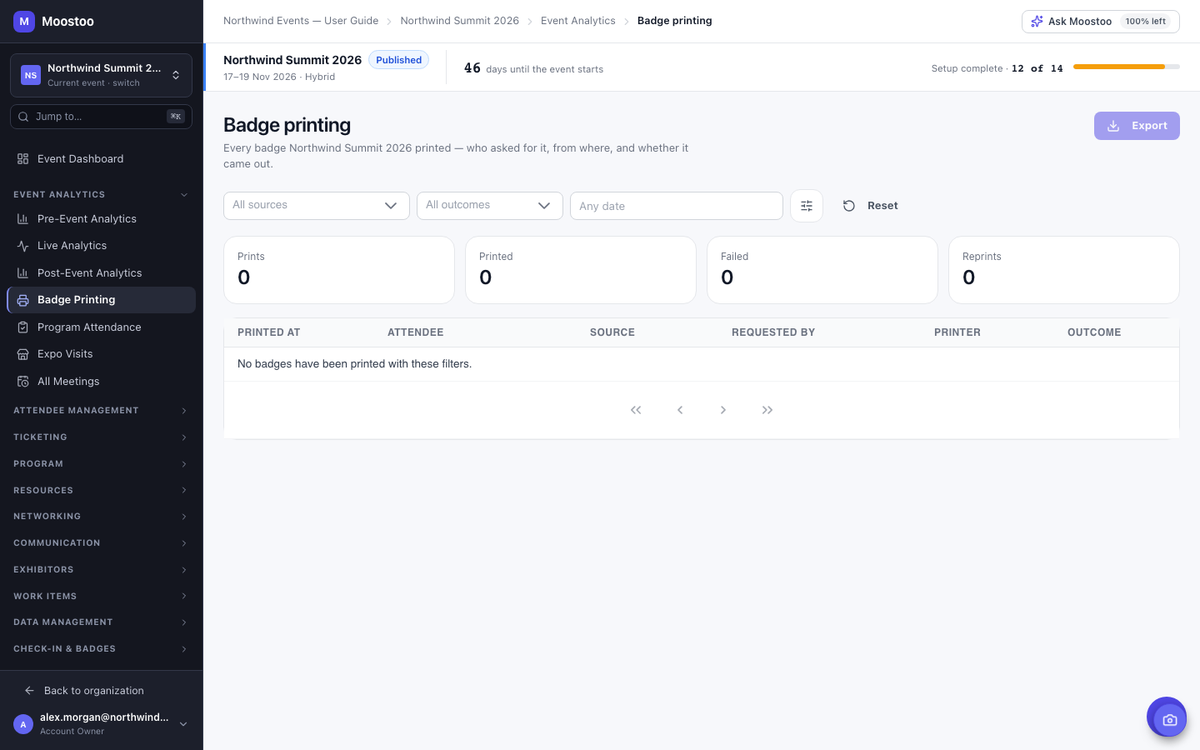The image size is (1200, 750).
Task: Click the Post-Event Analytics chart icon
Action: click(23, 273)
